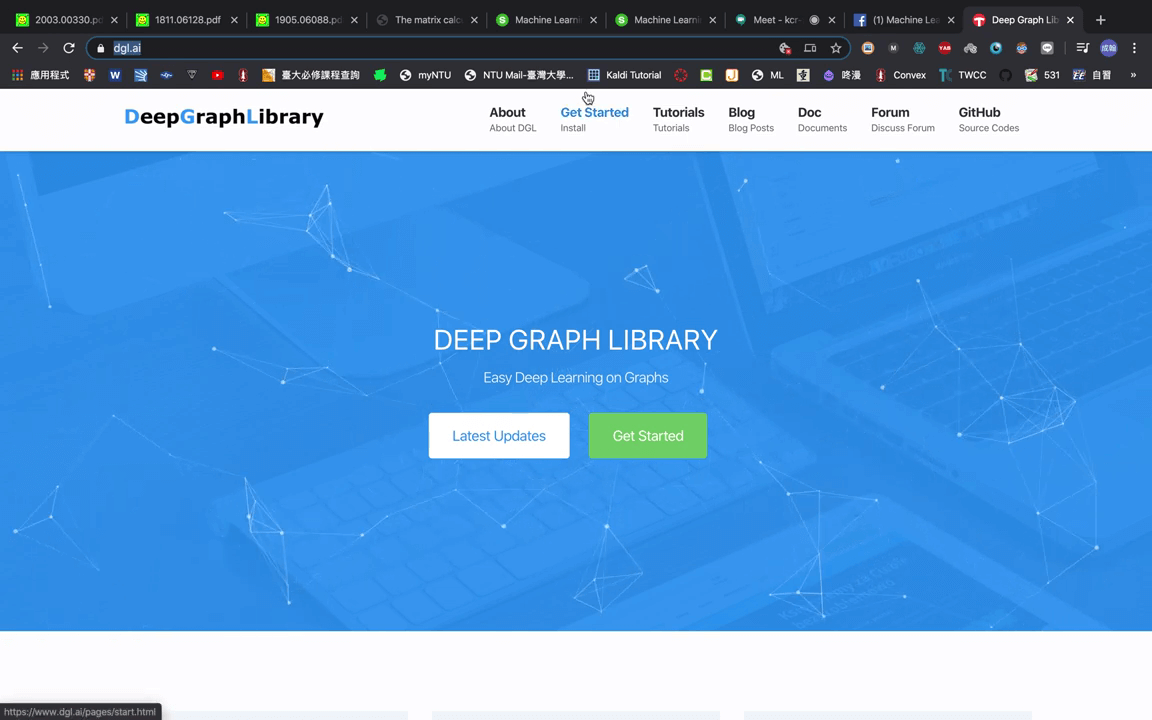Open the red circular bookmark icon
Image resolution: width=1152 pixels, height=720 pixels.
click(x=681, y=75)
